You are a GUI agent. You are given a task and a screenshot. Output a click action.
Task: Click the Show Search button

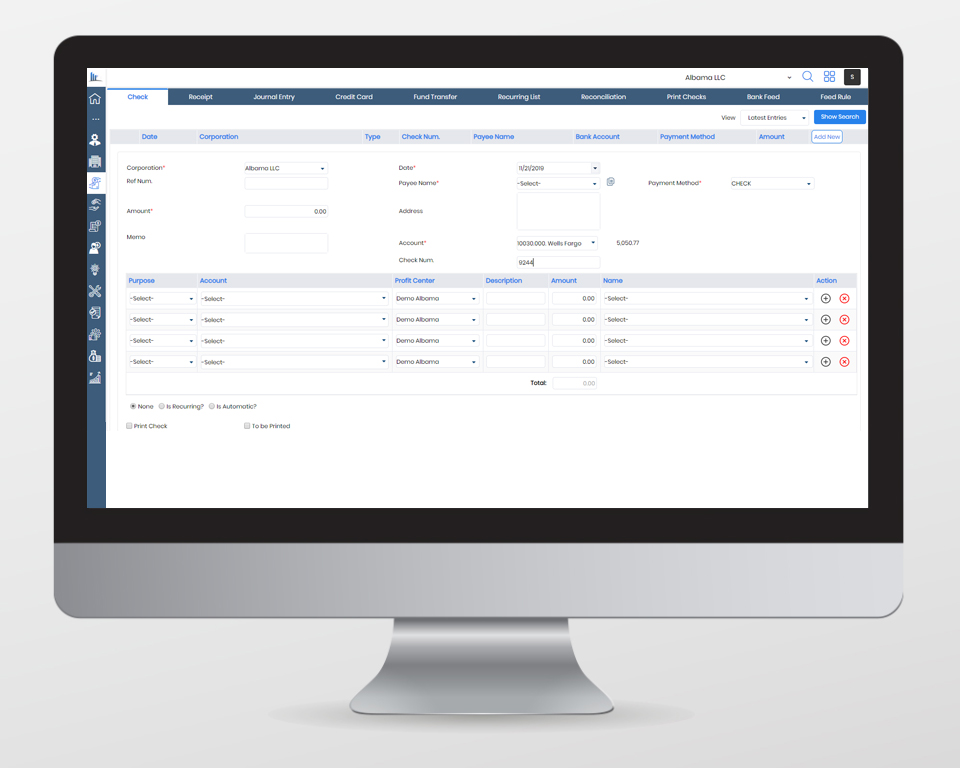pos(839,116)
